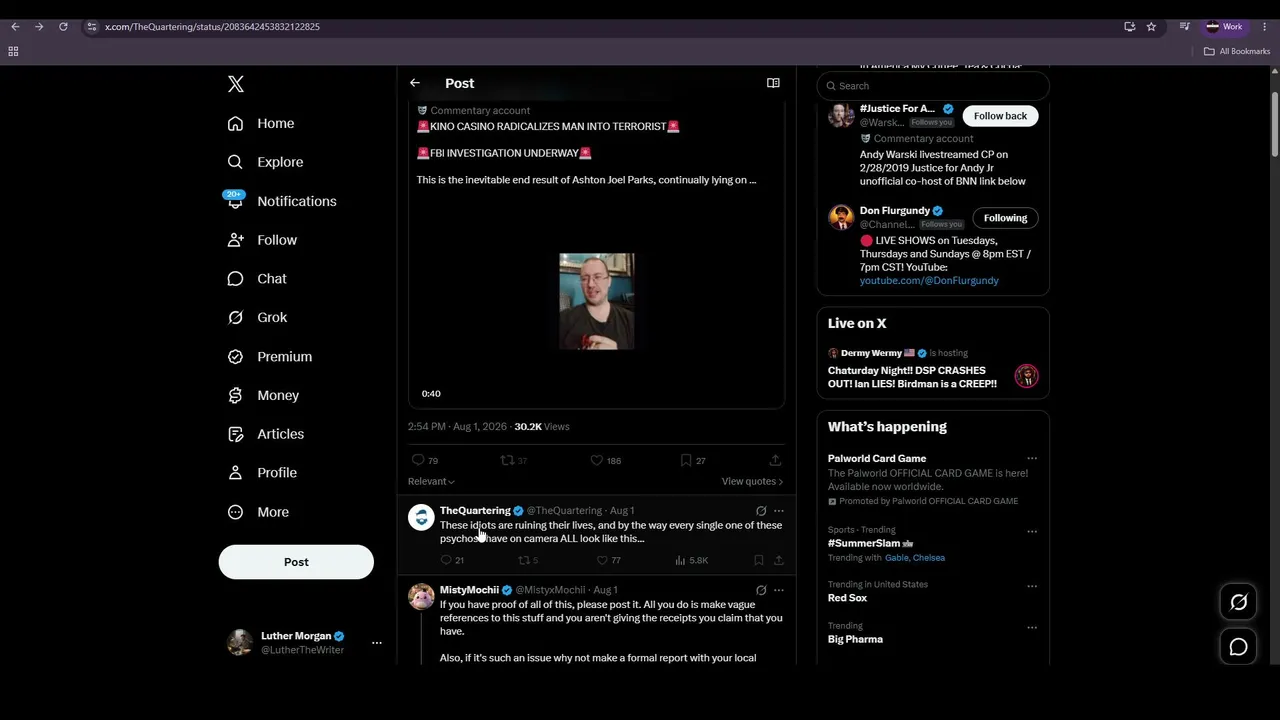Open reader view icon in Post header
The height and width of the screenshot is (720, 1280).
point(773,83)
